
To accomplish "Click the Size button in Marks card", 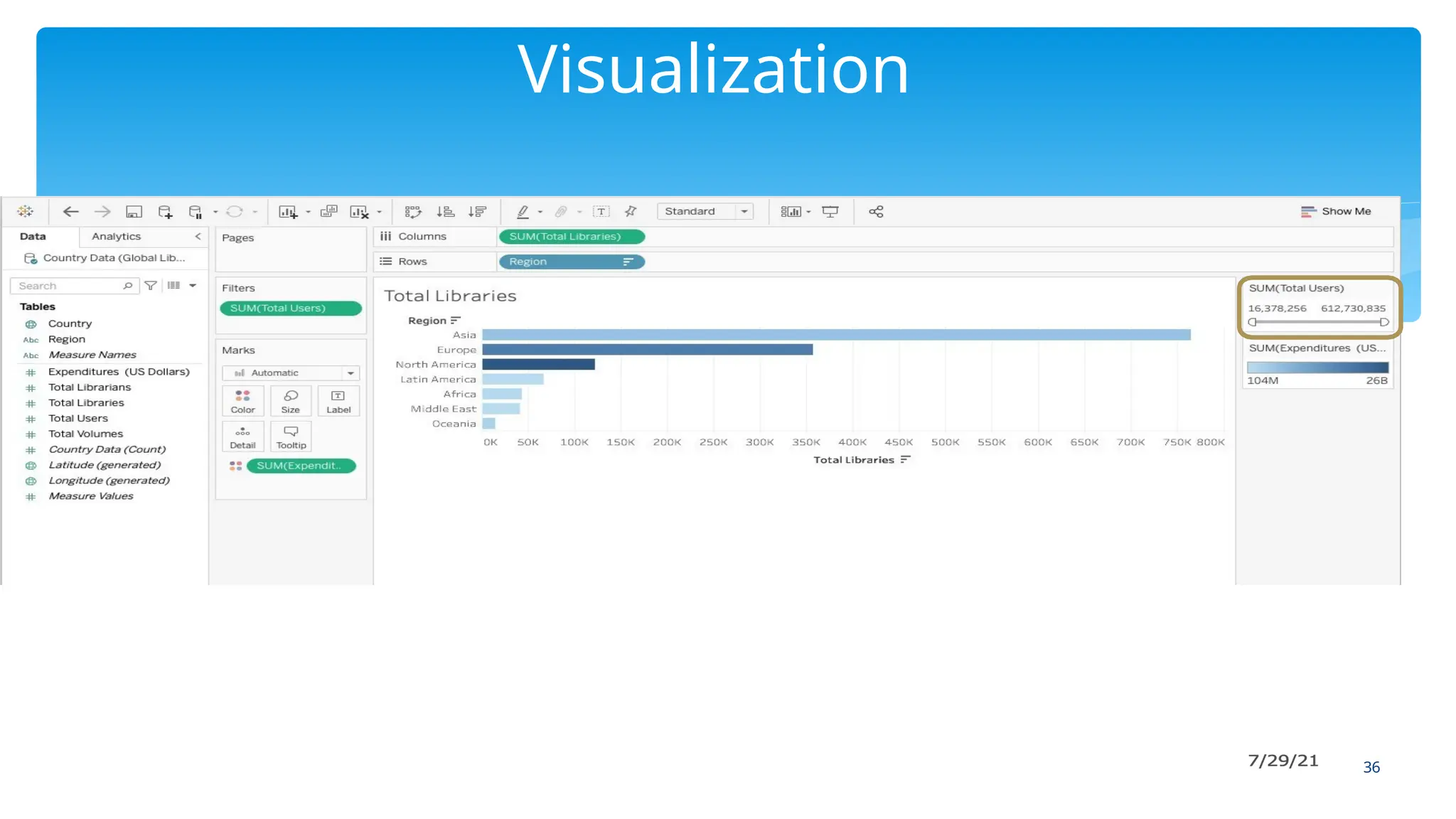I will point(291,402).
